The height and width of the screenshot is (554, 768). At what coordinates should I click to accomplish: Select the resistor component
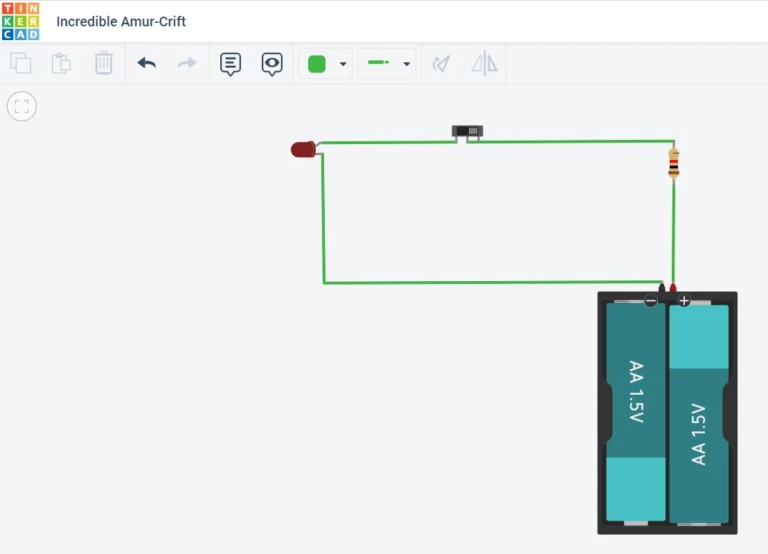674,163
